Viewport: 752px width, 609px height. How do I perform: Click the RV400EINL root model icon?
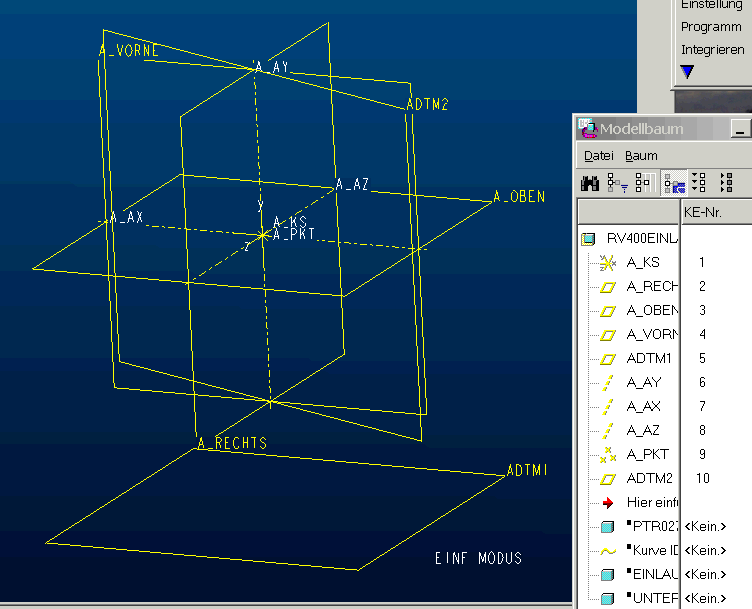pyautogui.click(x=588, y=239)
